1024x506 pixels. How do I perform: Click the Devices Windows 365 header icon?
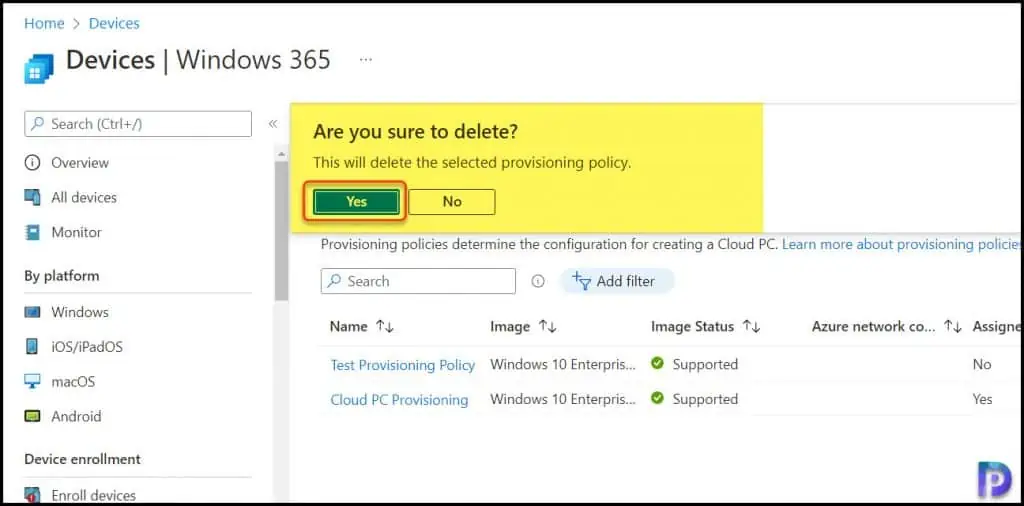tap(39, 69)
